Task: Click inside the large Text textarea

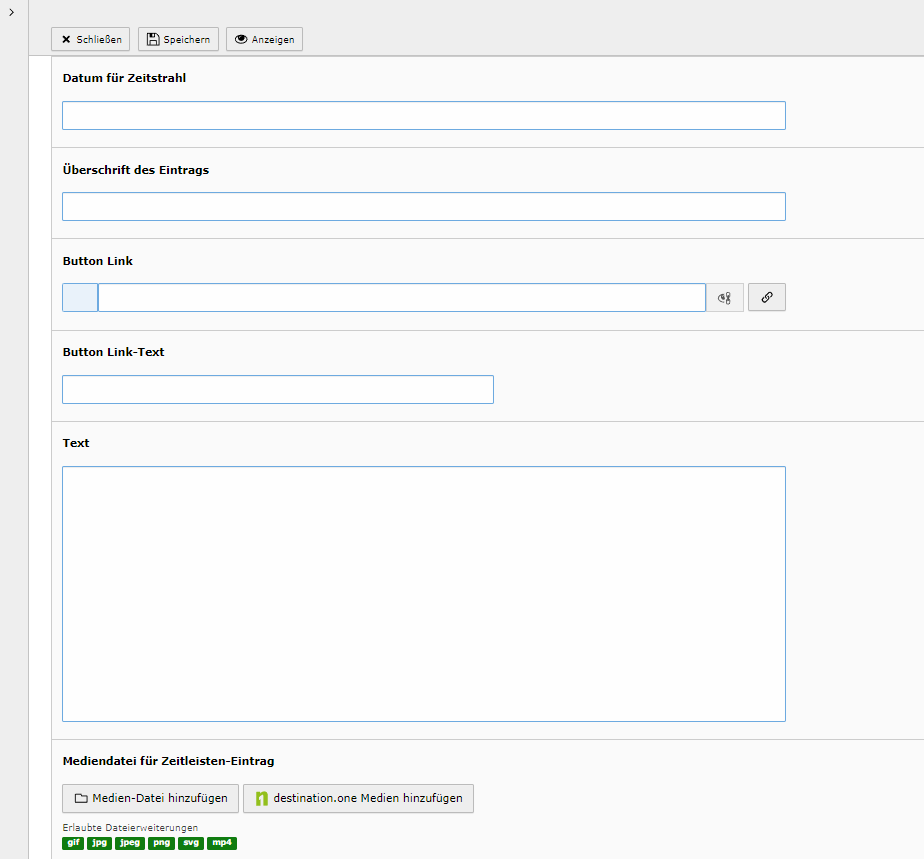Action: pos(424,594)
